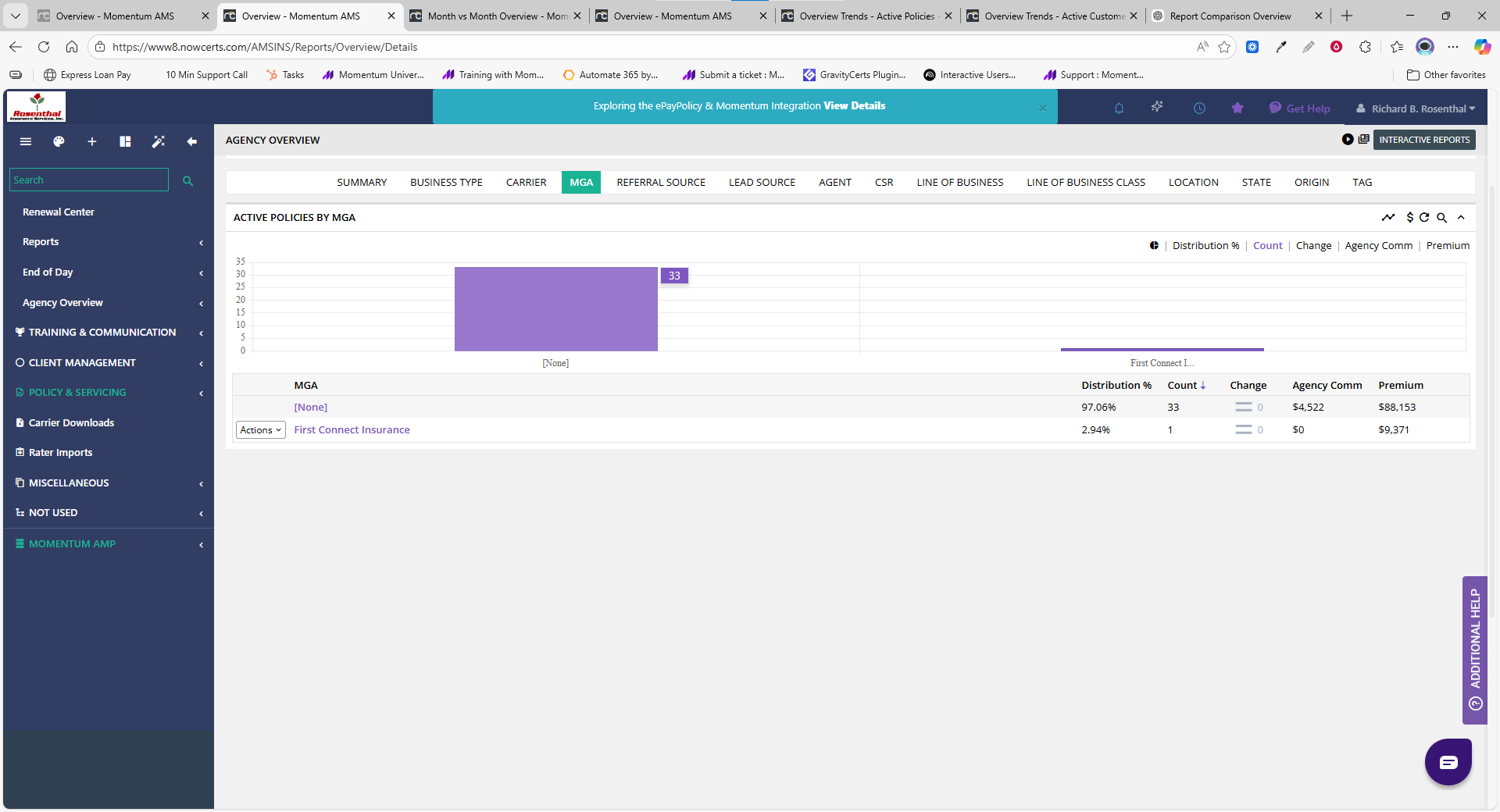Screen dimensions: 1500x812
Task: Open the Tag tab
Action: pos(1362,183)
